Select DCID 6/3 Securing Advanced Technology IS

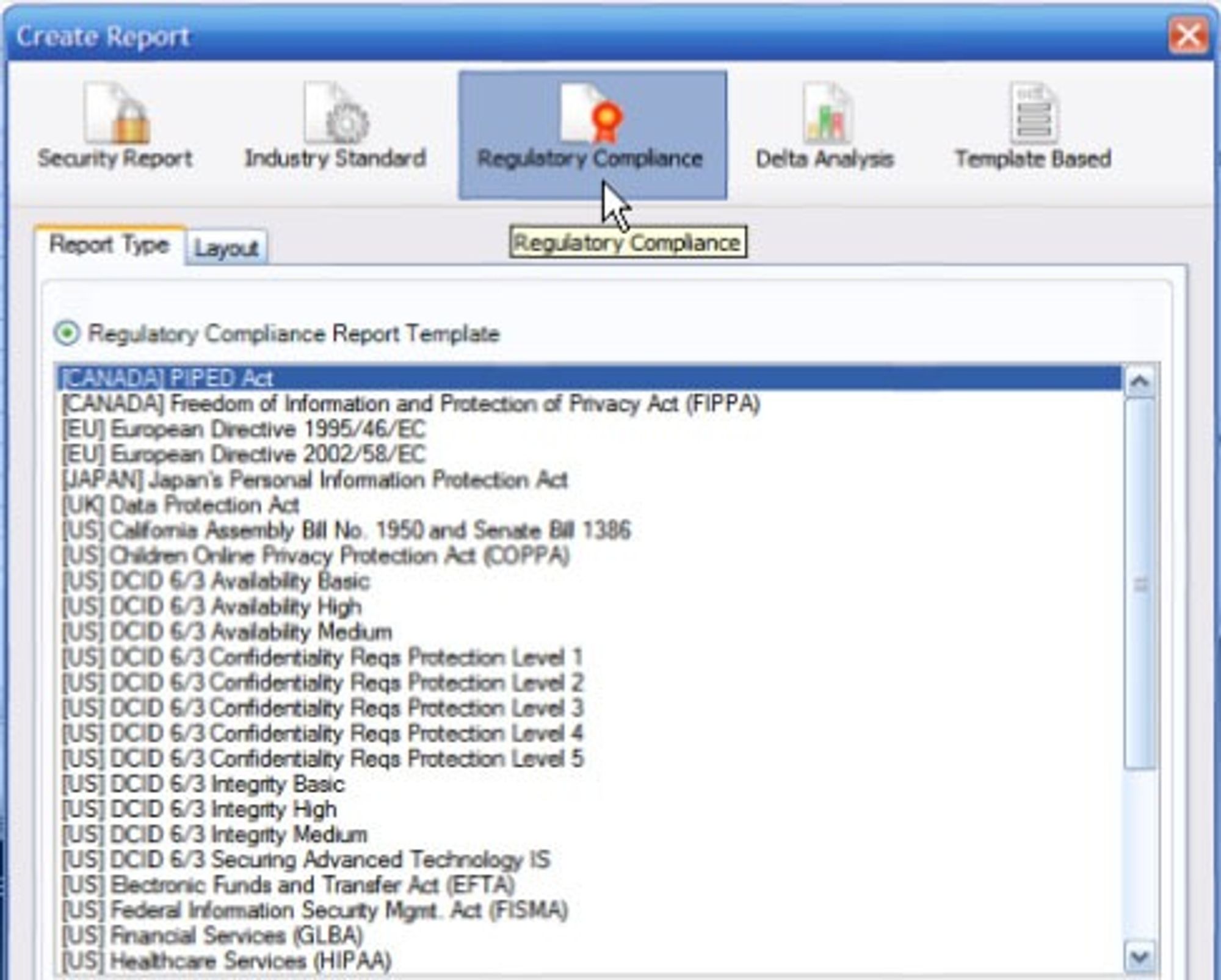(x=590, y=860)
